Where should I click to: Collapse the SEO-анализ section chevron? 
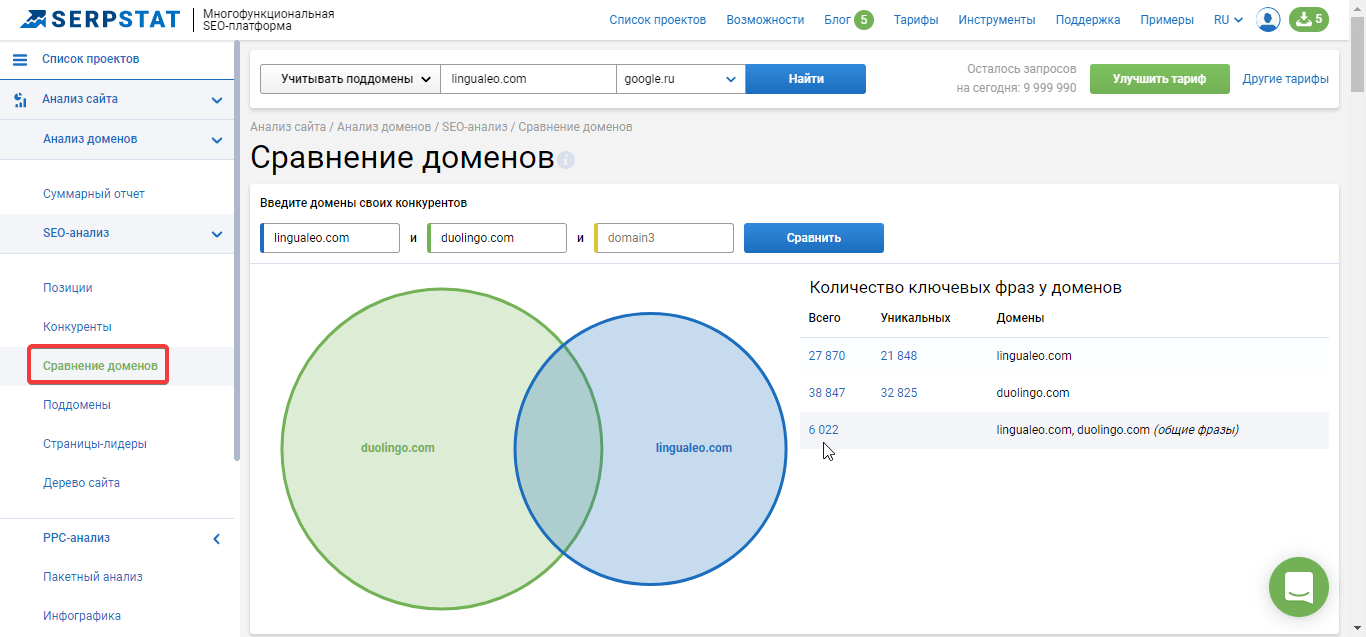click(216, 234)
